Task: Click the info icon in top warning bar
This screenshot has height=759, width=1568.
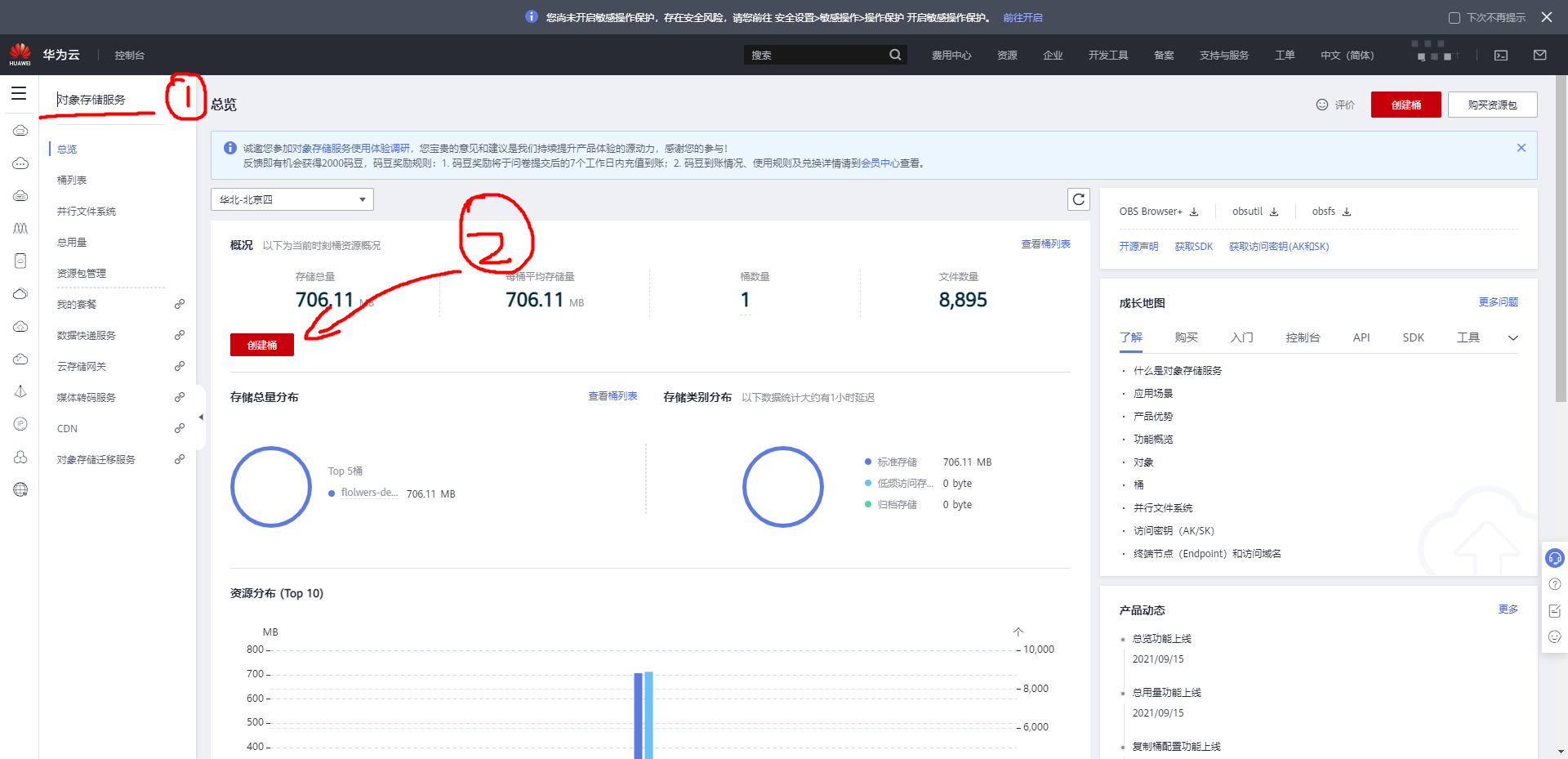Action: [x=532, y=16]
